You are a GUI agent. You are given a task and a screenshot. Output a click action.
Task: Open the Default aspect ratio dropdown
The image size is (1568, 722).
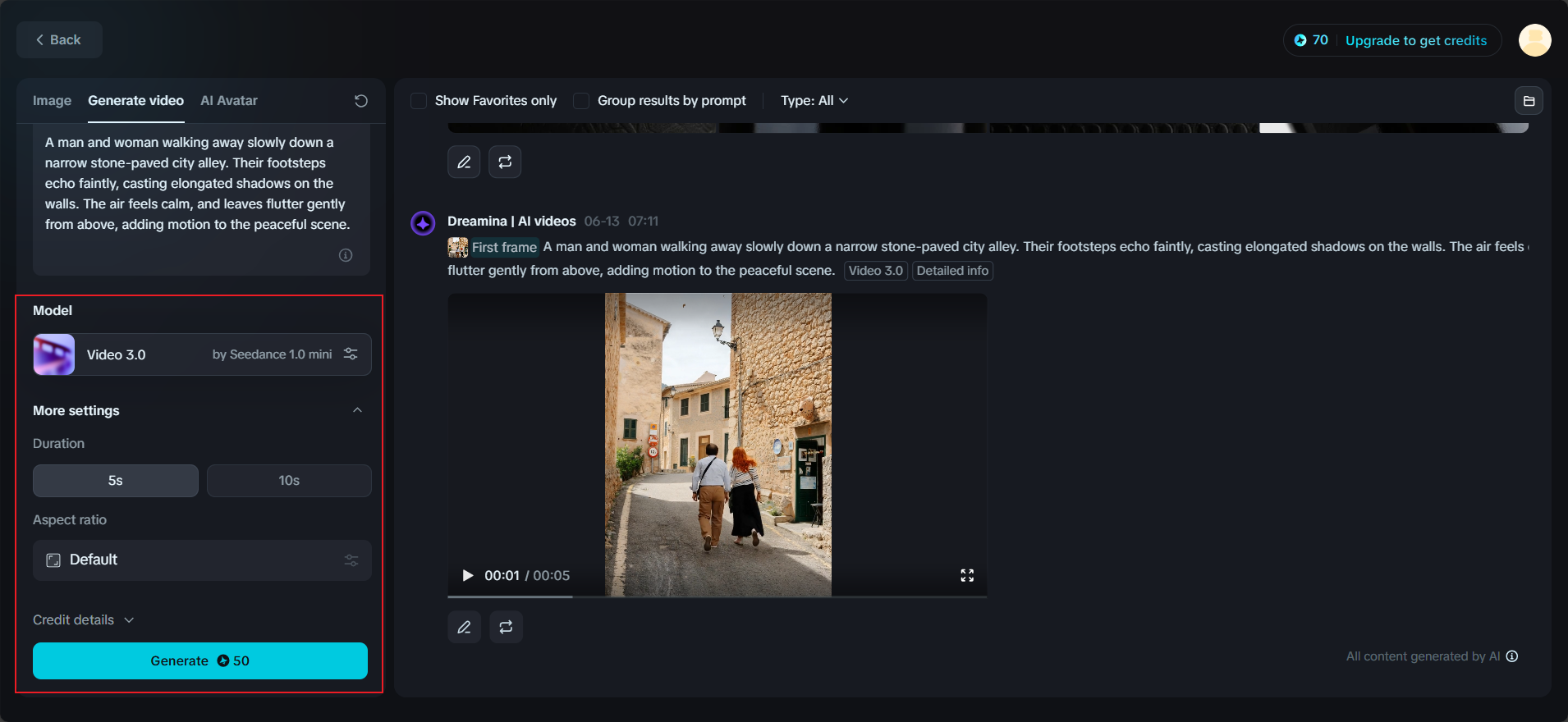(202, 560)
